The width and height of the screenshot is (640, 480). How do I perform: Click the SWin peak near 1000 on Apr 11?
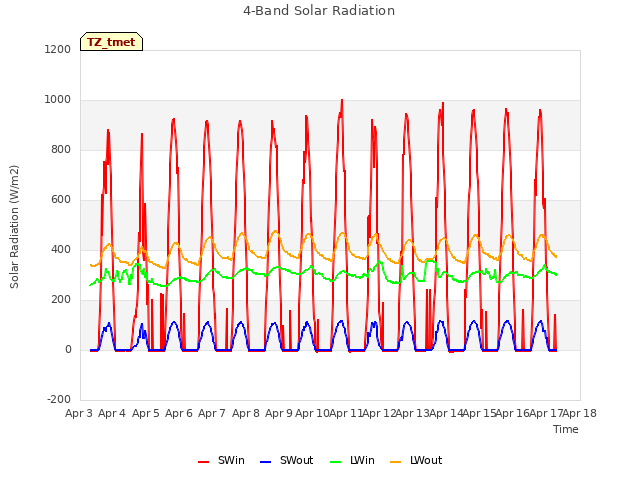[x=342, y=100]
